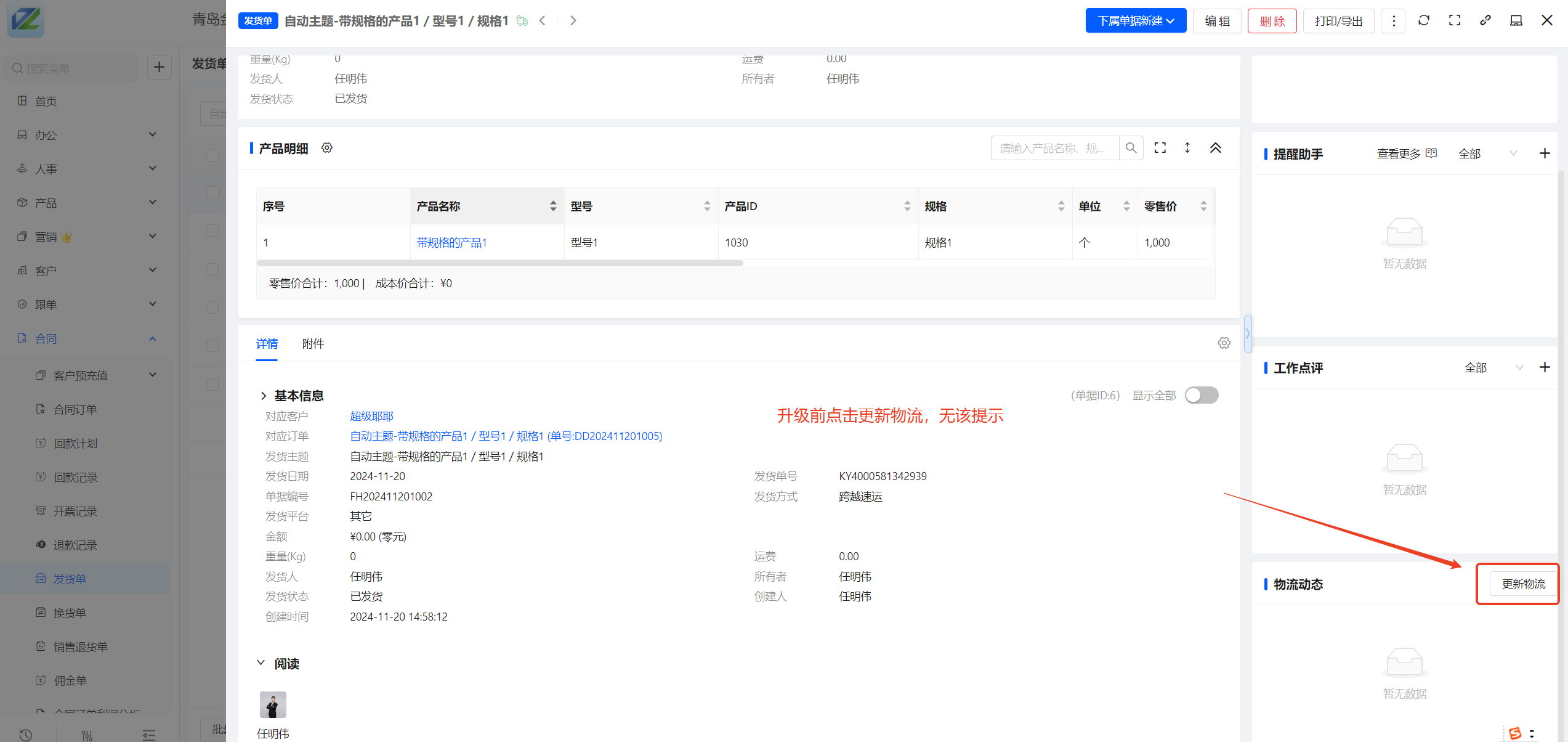Click the 更新物流 button
1568x742 pixels.
click(1523, 584)
